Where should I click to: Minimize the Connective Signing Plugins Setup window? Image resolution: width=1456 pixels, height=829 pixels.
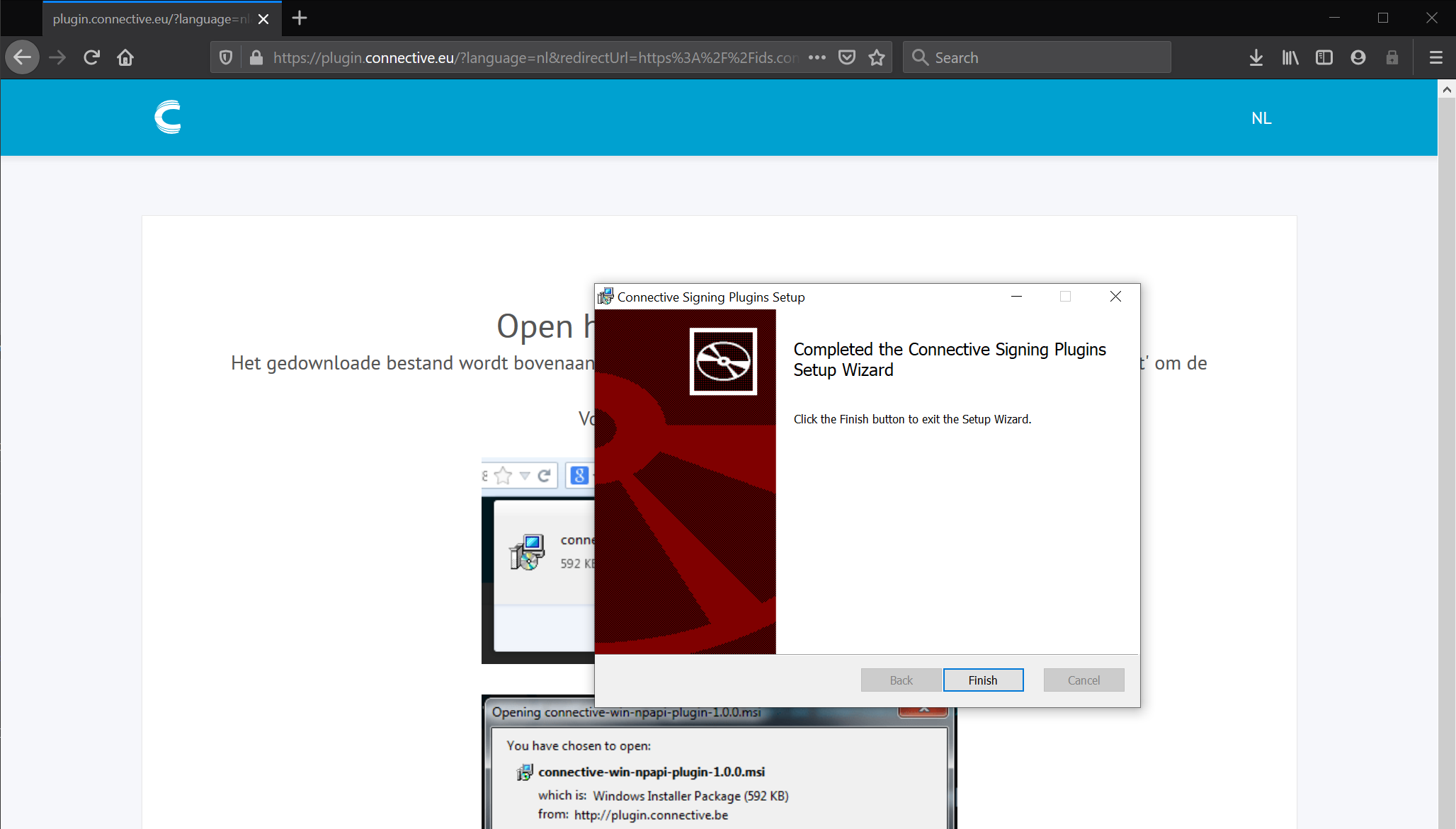click(x=1016, y=297)
